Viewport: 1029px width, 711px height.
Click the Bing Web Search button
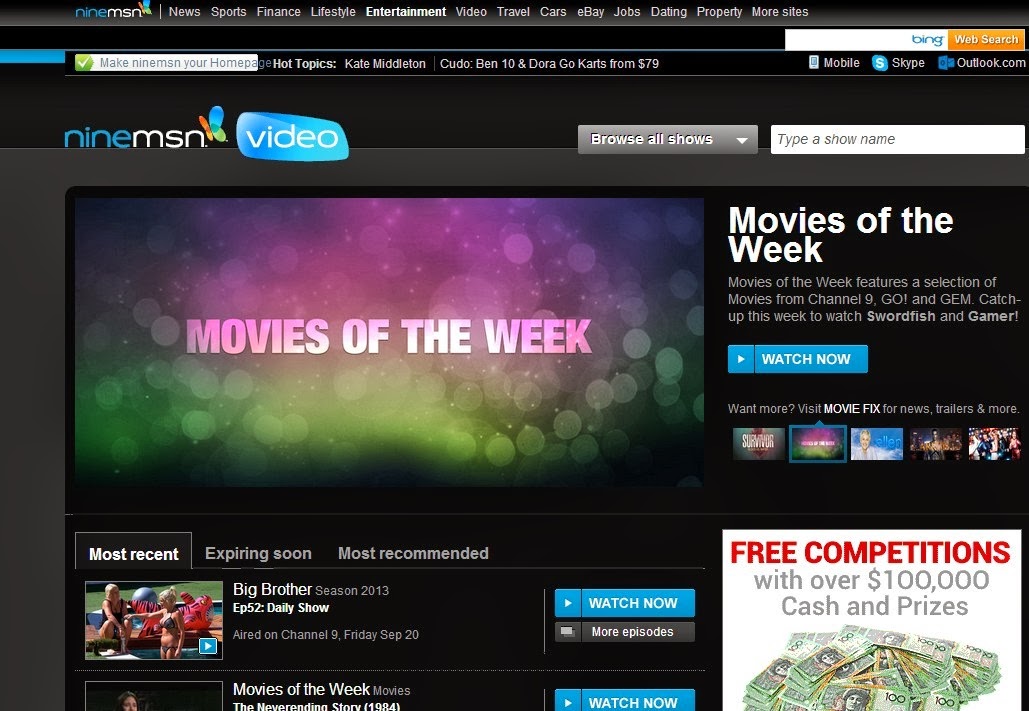[x=986, y=39]
